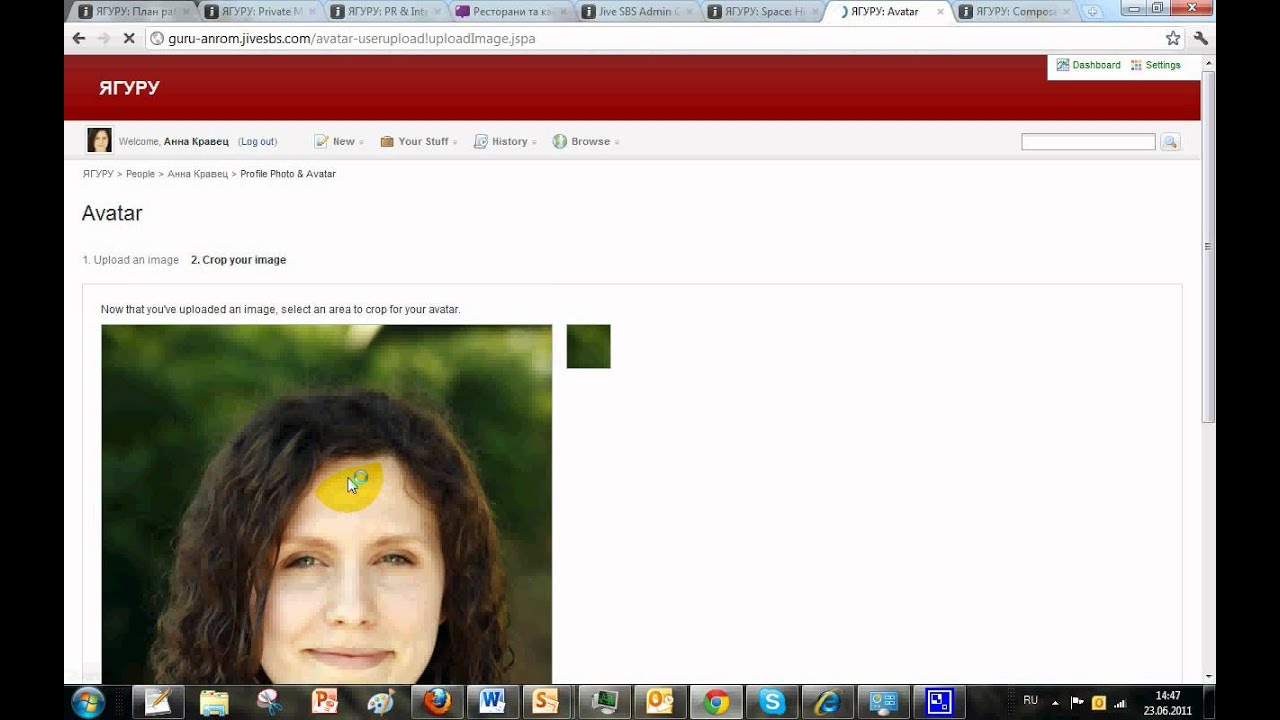The height and width of the screenshot is (720, 1280).
Task: Open the Анна Кравец breadcrumb link
Action: tap(197, 174)
